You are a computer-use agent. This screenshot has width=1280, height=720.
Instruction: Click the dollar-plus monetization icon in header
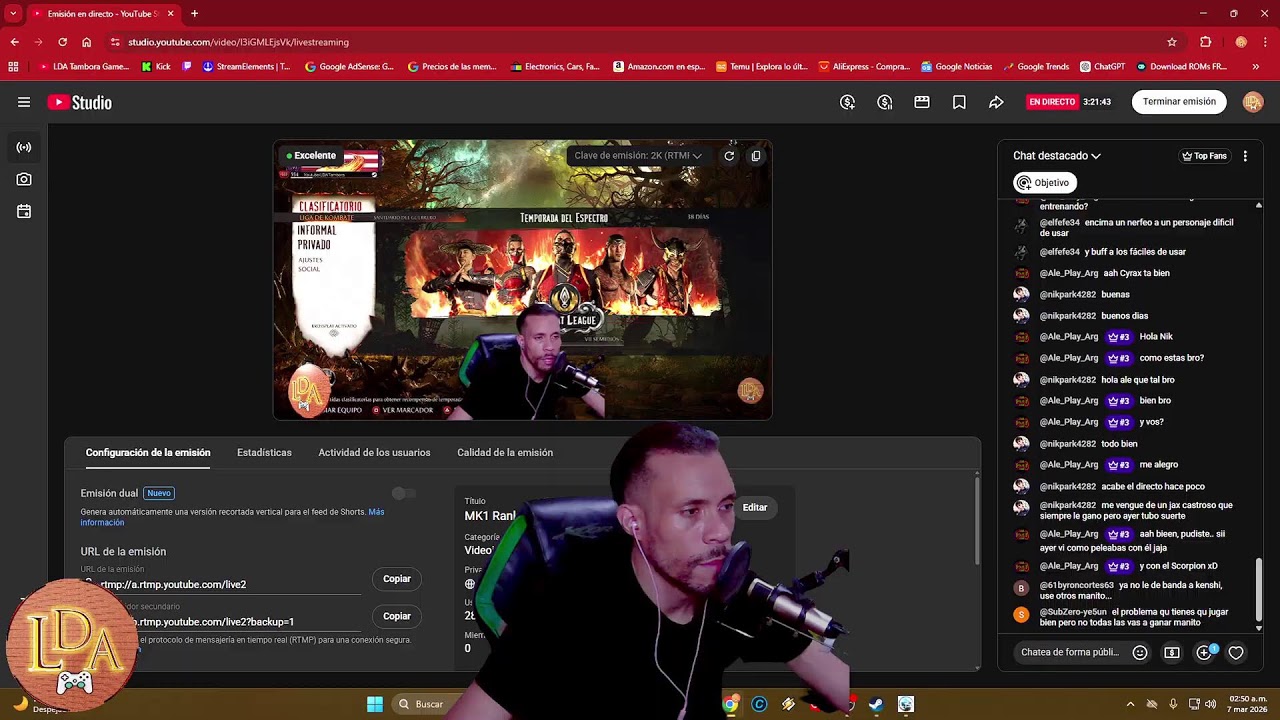tap(847, 102)
